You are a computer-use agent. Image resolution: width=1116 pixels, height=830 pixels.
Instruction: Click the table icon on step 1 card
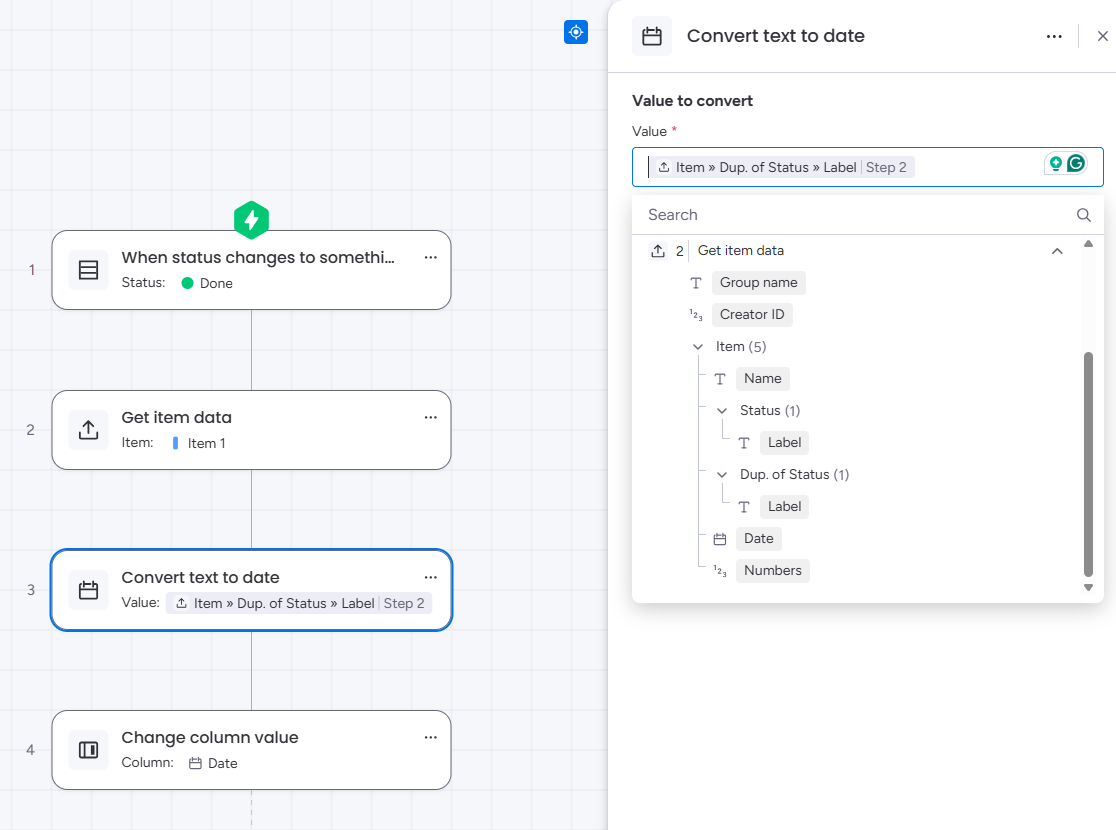[x=88, y=270]
